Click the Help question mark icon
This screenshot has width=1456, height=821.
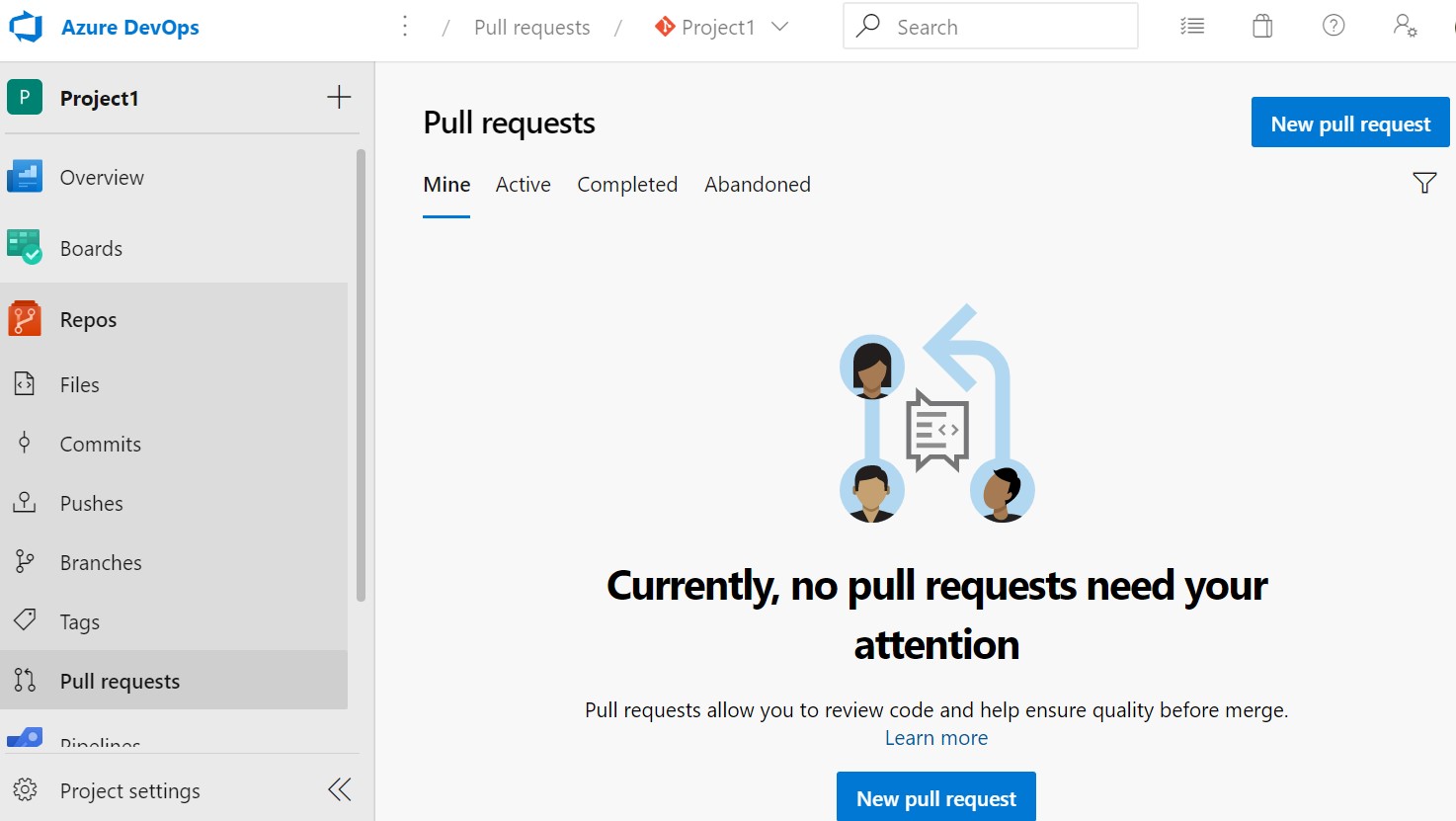coord(1333,26)
